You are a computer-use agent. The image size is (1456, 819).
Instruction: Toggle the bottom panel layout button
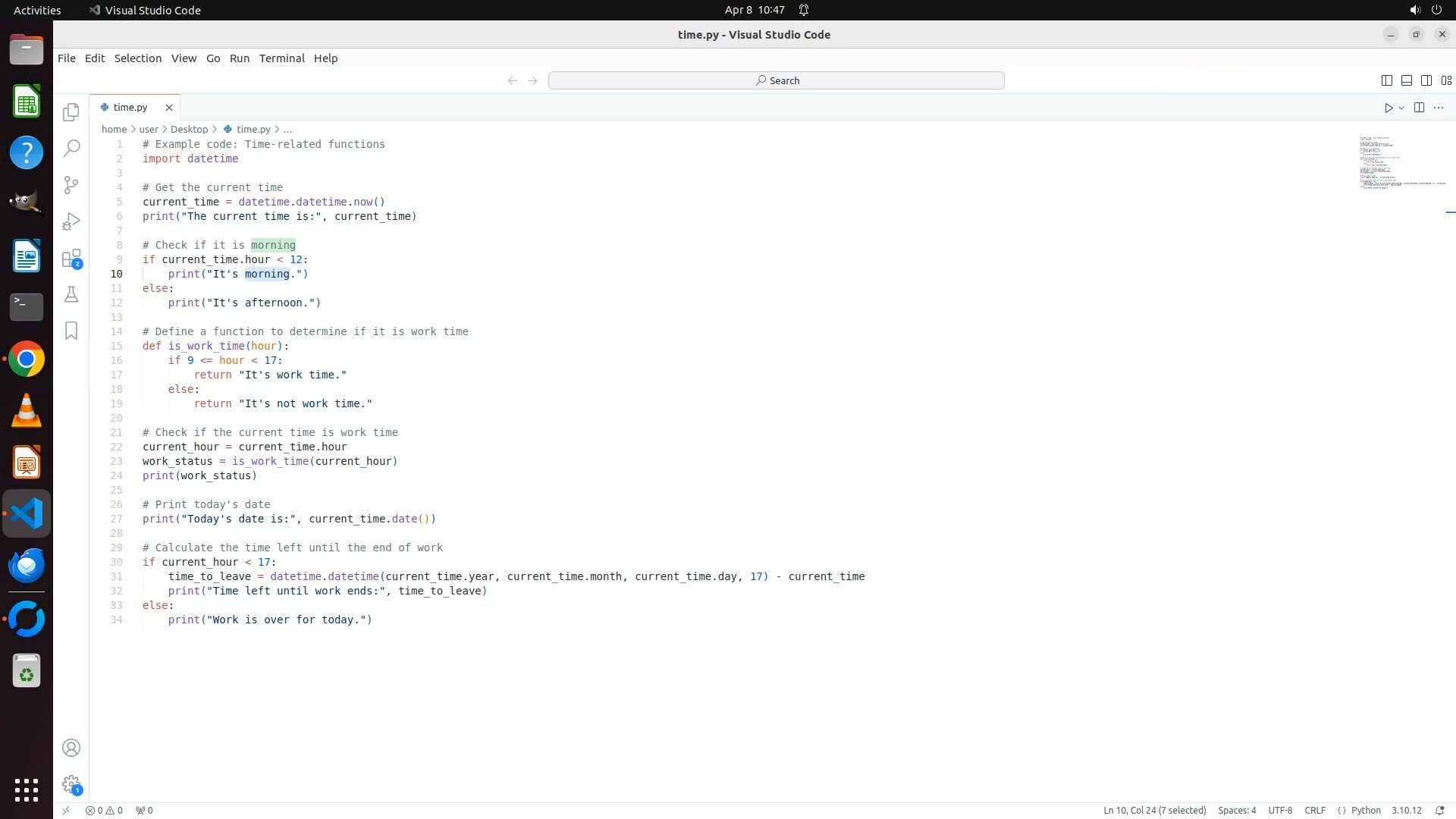coord(1407,80)
